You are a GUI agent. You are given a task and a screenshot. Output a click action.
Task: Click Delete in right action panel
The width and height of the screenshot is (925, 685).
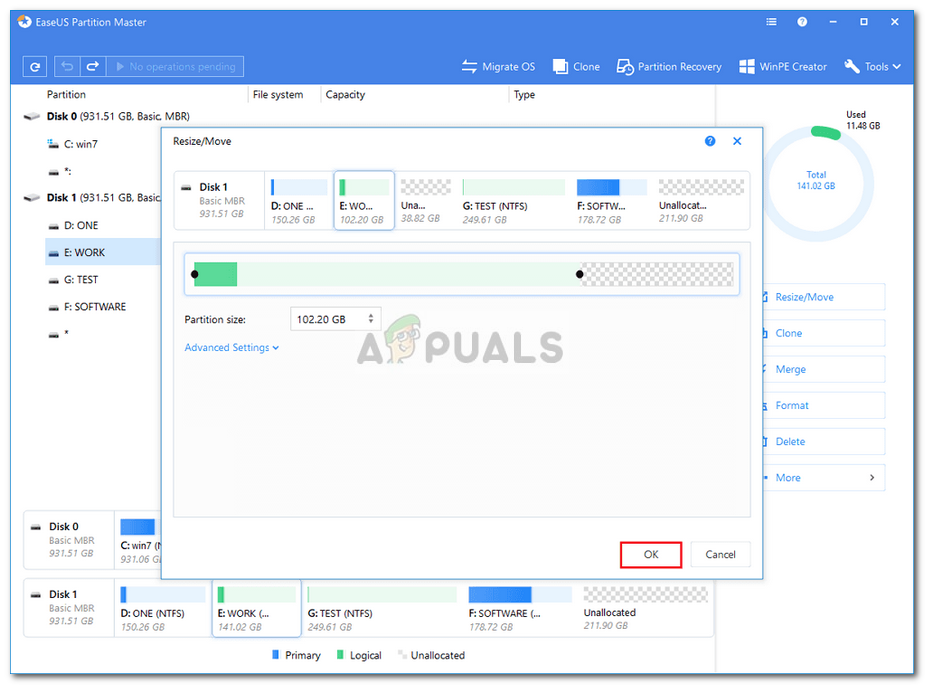(824, 441)
